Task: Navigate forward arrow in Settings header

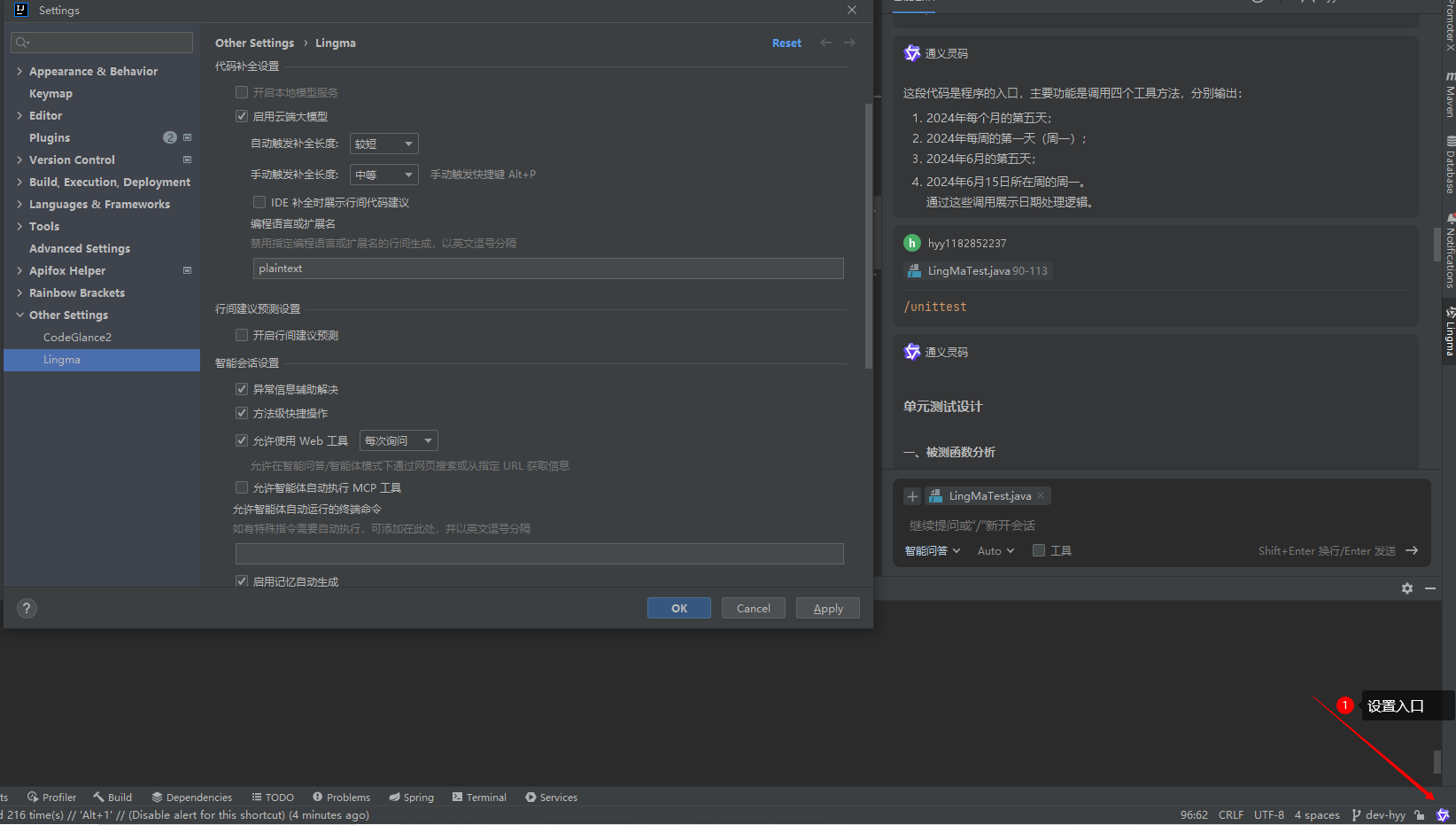Action: [849, 43]
